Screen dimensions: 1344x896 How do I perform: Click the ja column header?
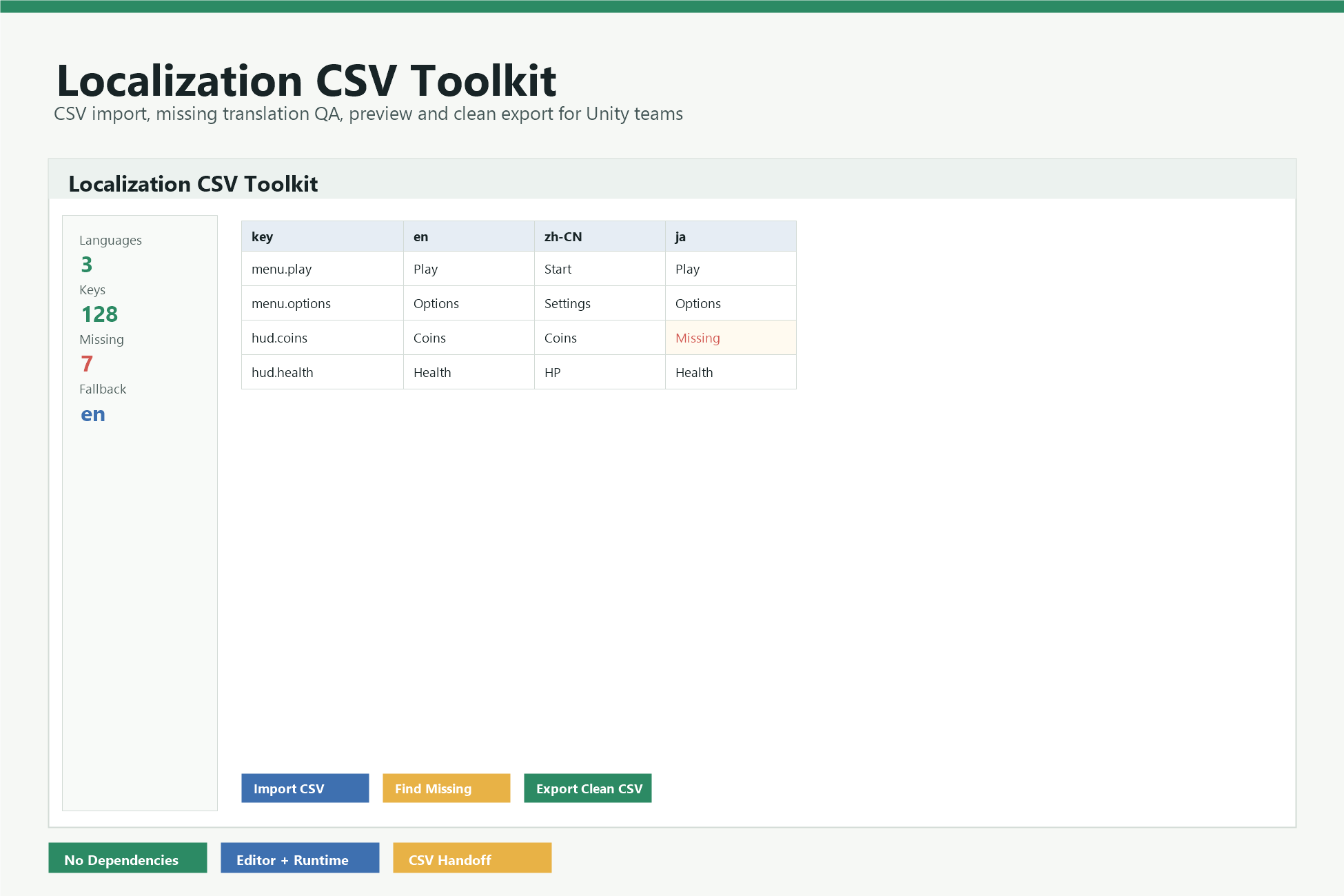(x=731, y=236)
